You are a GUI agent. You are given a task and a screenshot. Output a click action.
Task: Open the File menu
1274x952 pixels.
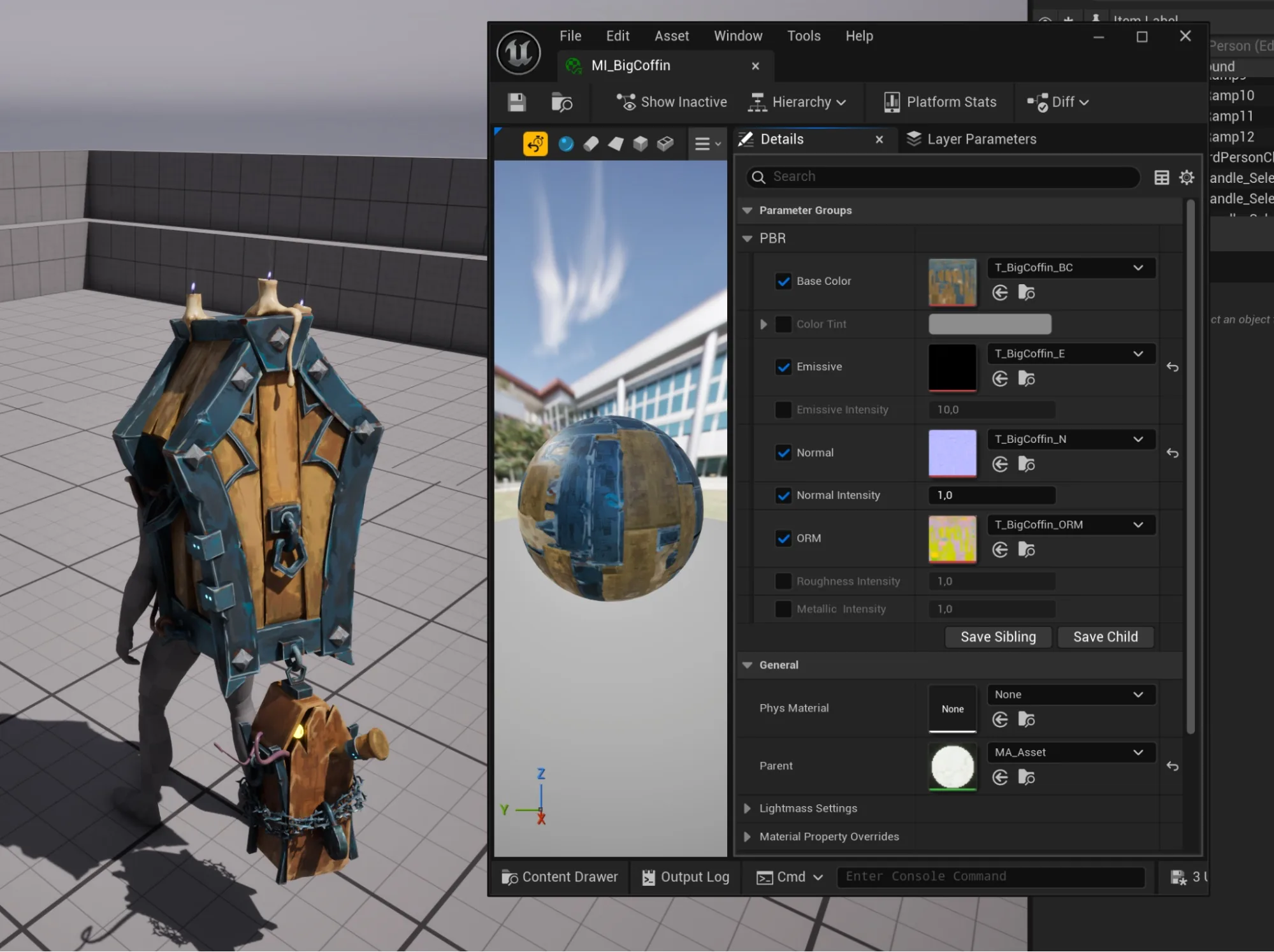570,36
